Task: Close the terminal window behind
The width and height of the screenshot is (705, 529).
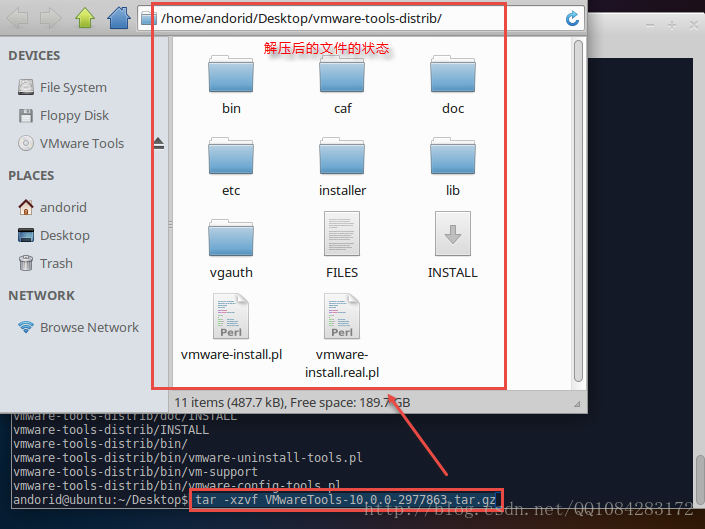Action: tap(694, 26)
